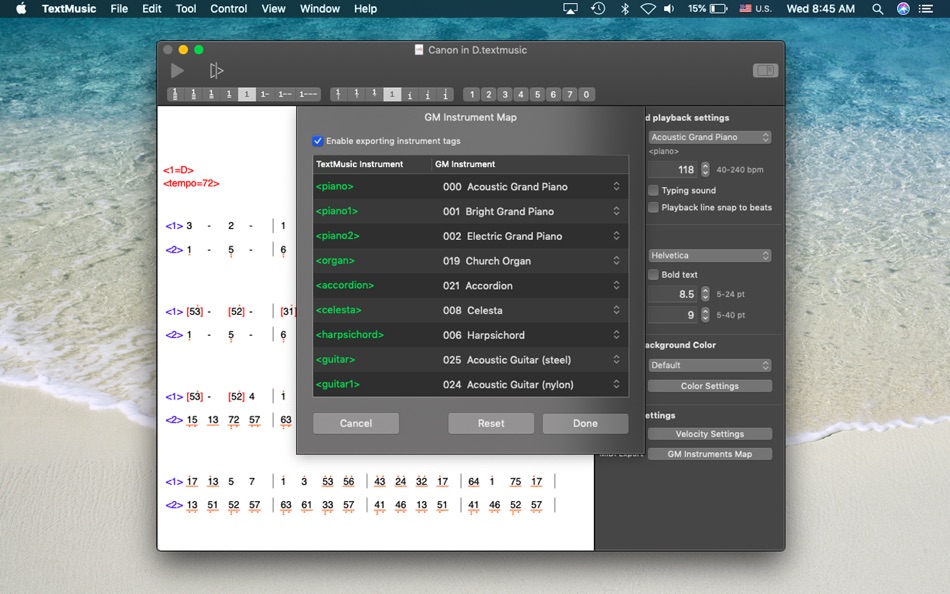Open the Help menu
The image size is (950, 594).
tap(365, 8)
